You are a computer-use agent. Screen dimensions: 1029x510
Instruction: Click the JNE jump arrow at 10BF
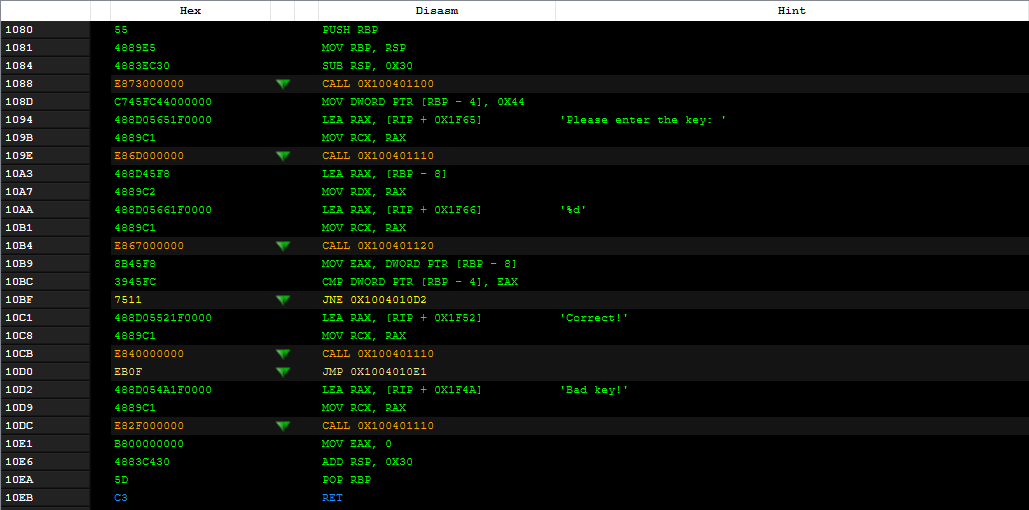coord(283,300)
